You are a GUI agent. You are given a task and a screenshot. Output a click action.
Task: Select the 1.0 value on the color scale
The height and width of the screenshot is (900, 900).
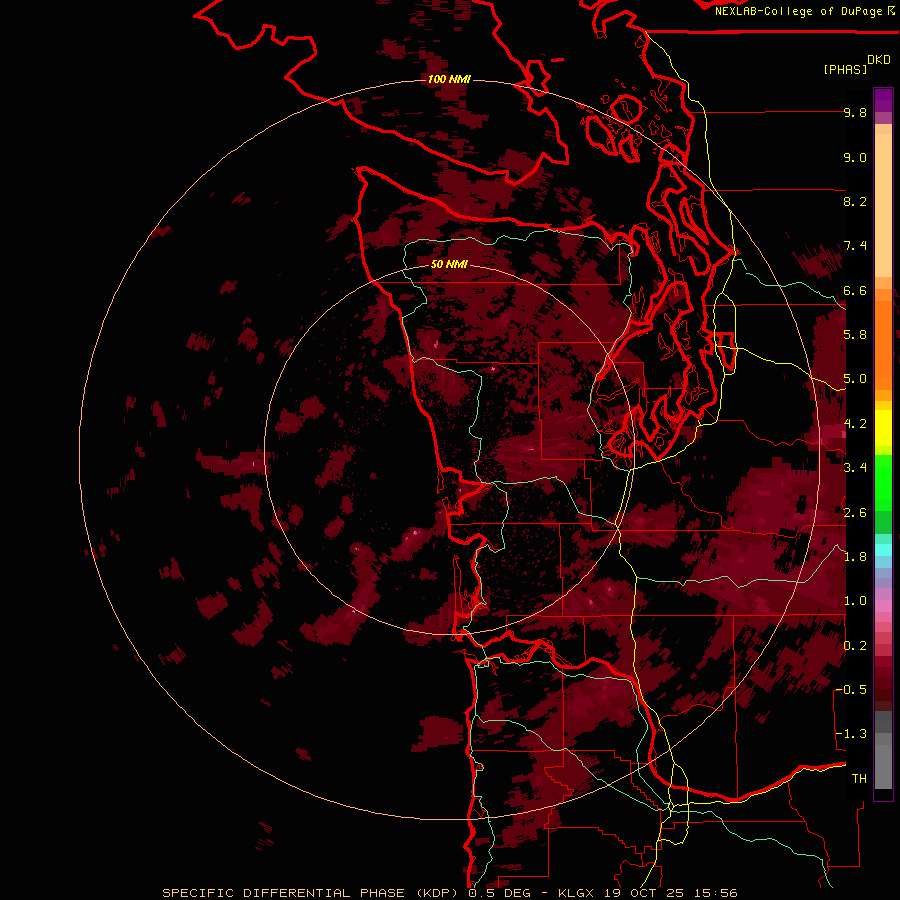click(x=855, y=601)
